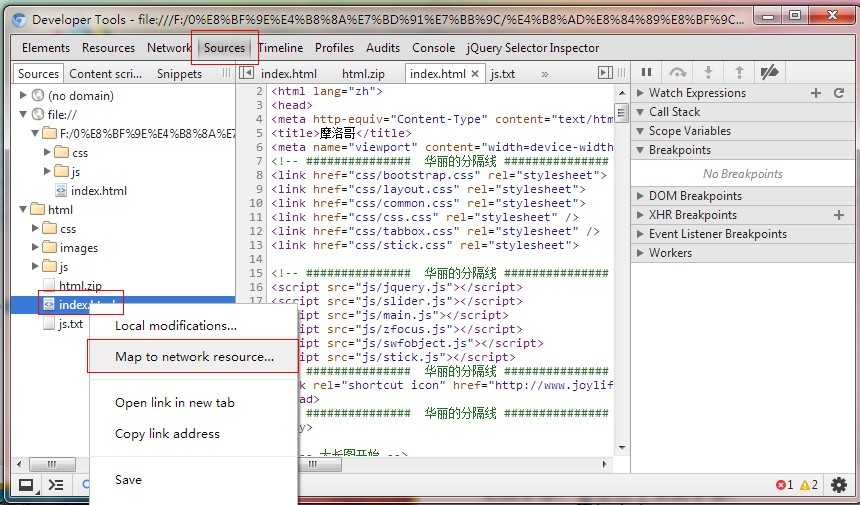860x505 pixels.
Task: Collapse the F:/ folder node
Action: [x=35, y=133]
